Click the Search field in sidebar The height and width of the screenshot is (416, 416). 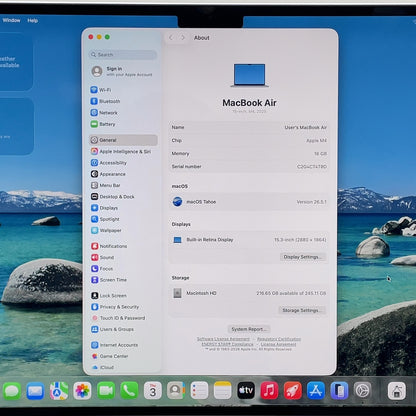[123, 54]
